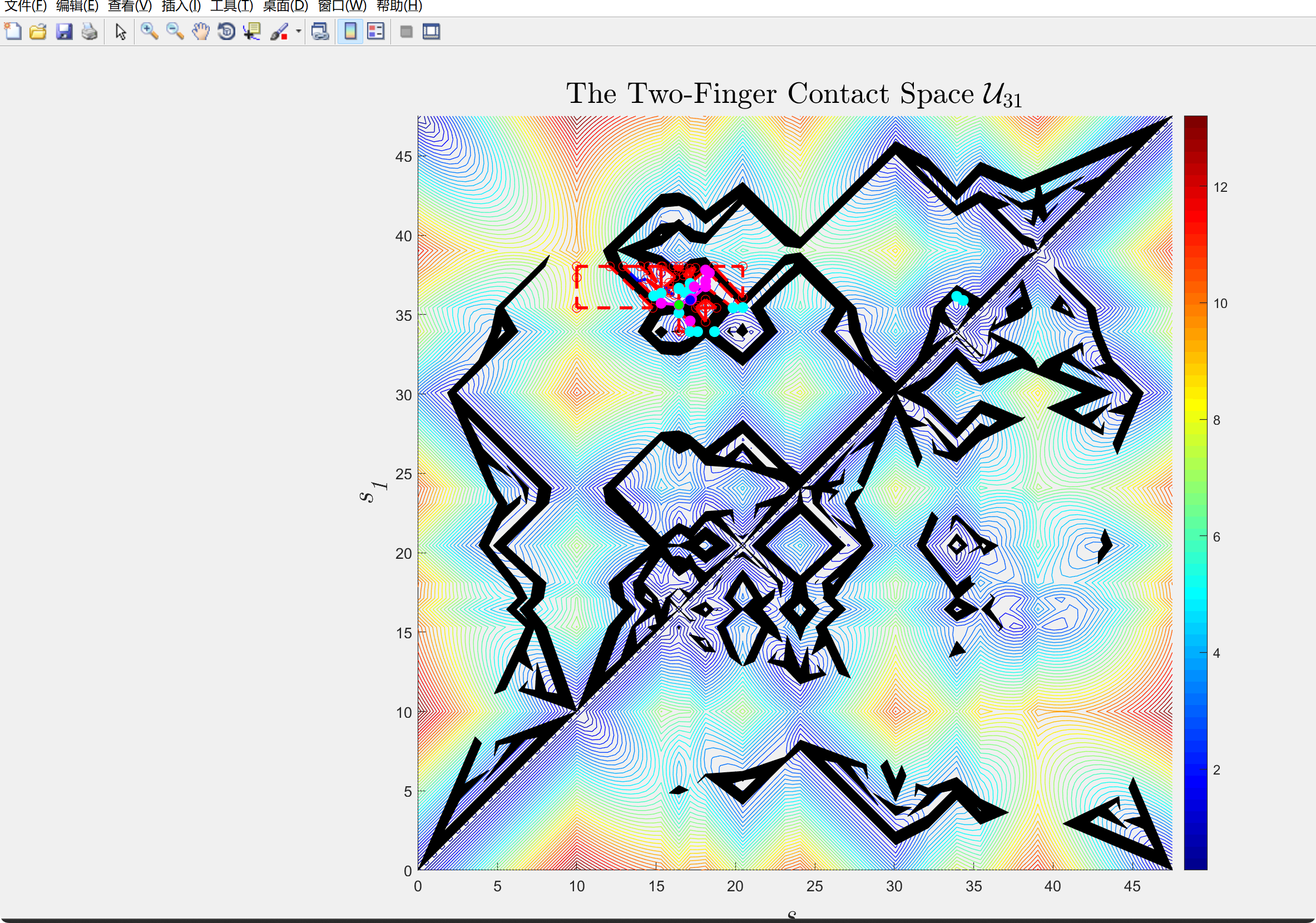
Task: Click the New Figure icon
Action: tap(13, 32)
